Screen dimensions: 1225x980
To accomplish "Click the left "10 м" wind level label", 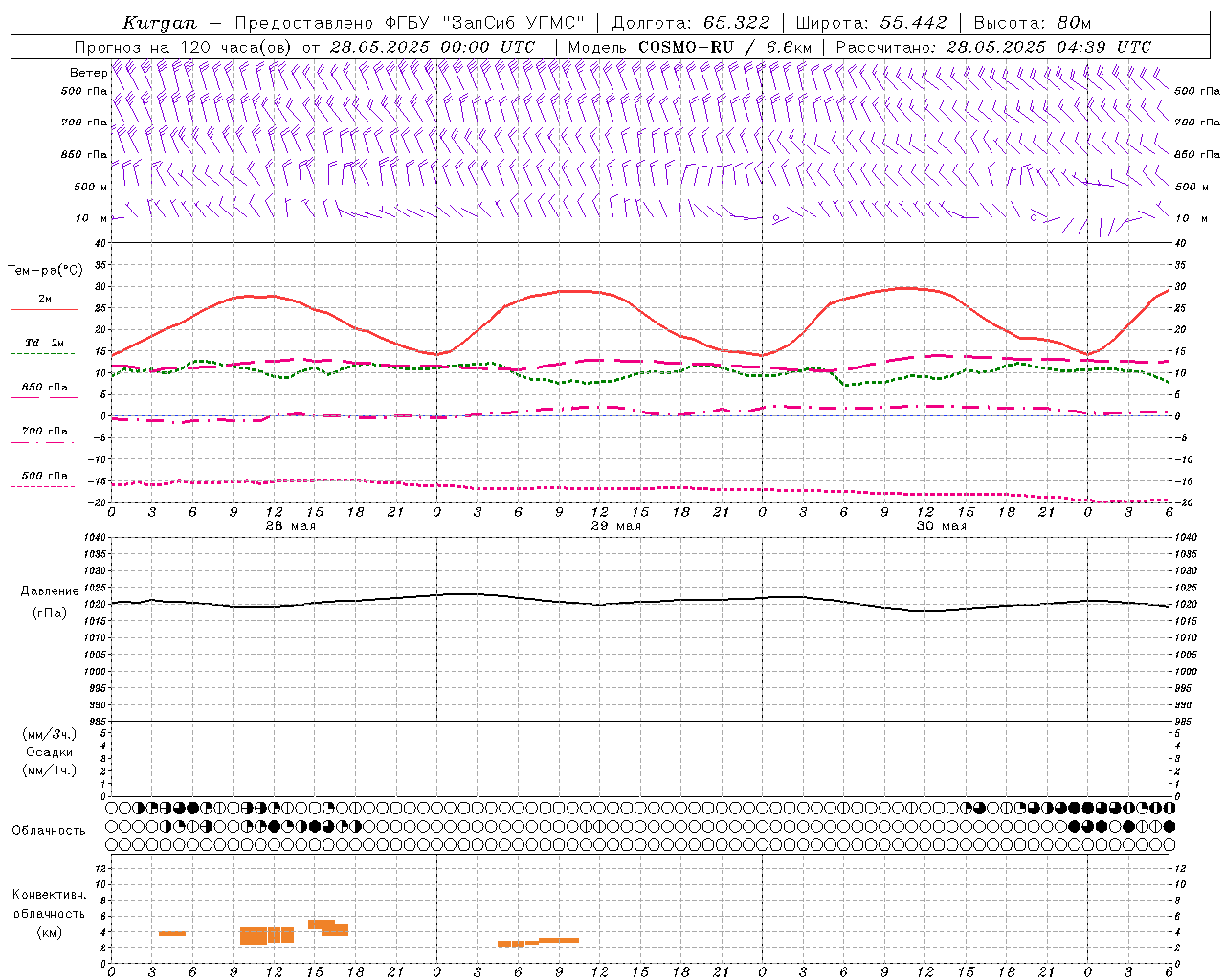I will pyautogui.click(x=92, y=218).
